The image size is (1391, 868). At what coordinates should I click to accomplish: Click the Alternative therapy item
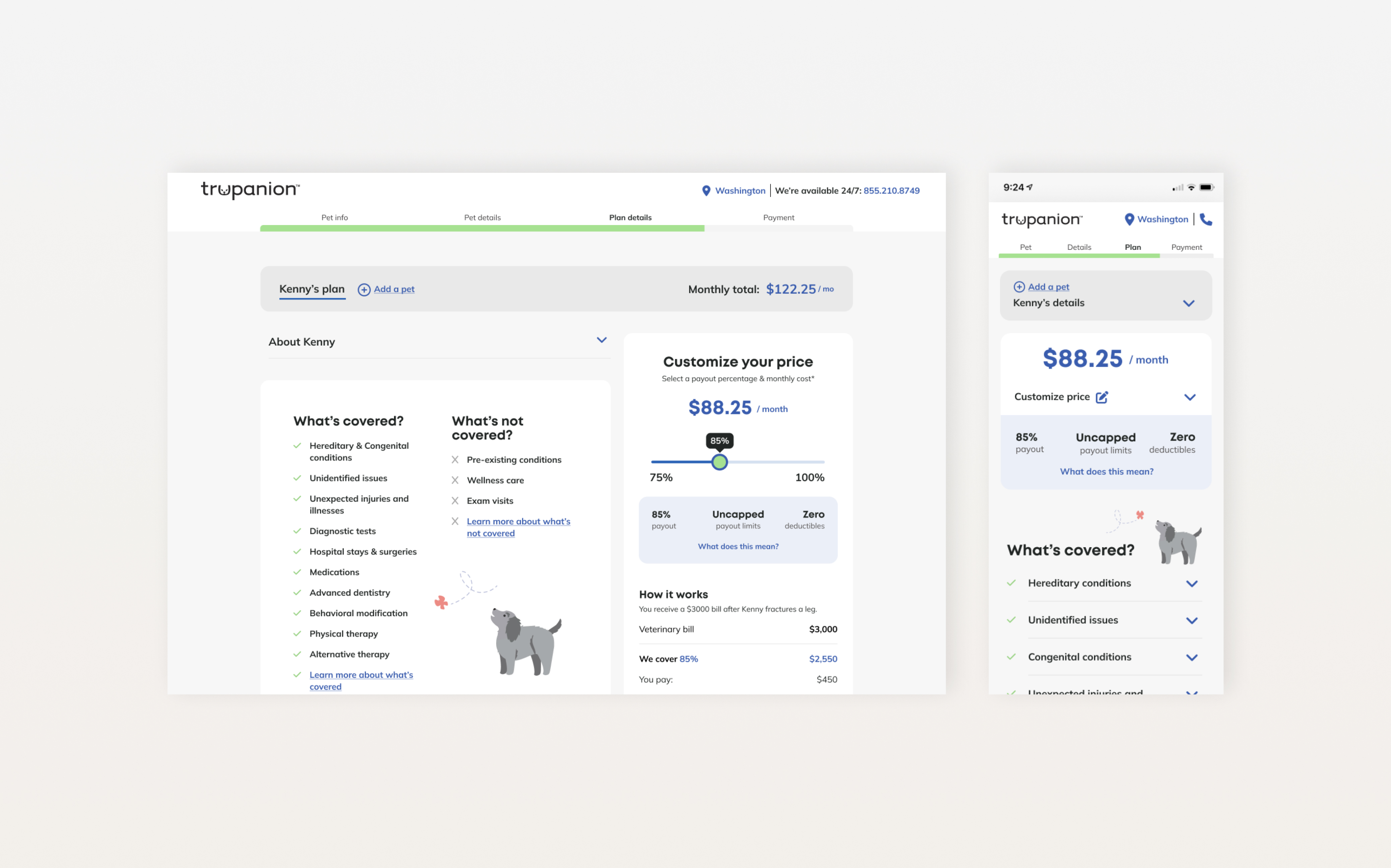349,655
